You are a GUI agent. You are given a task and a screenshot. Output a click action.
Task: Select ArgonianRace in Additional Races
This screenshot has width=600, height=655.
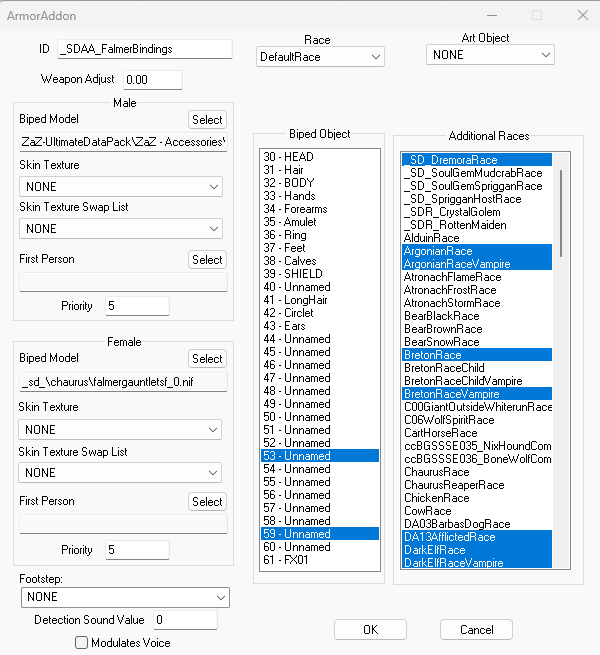[477, 251]
